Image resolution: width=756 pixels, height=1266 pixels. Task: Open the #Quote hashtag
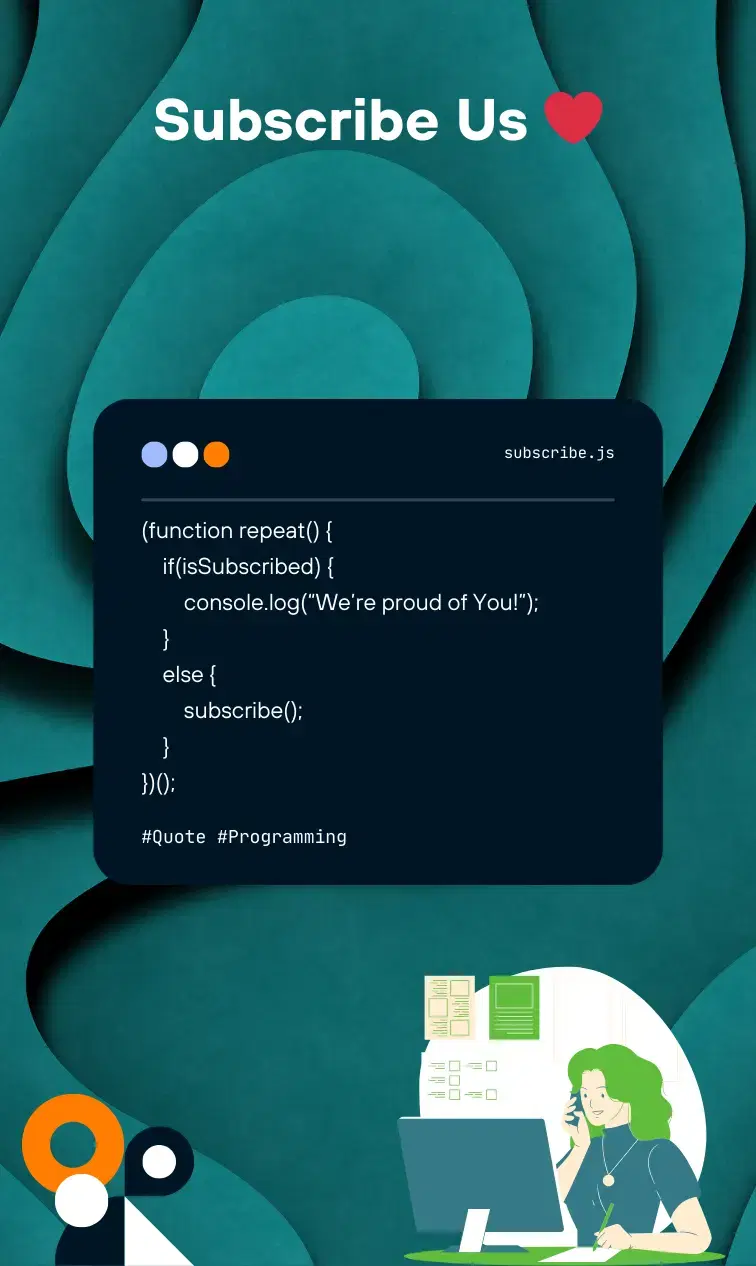(174, 837)
